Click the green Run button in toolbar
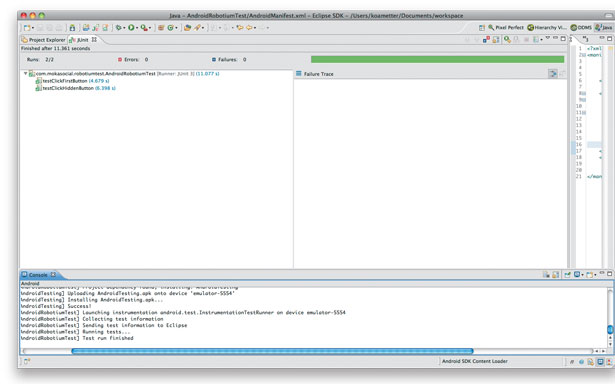 point(131,28)
